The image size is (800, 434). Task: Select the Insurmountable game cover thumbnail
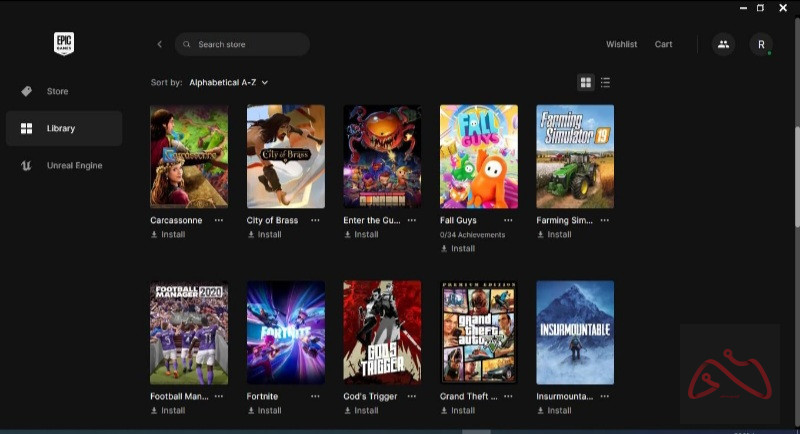click(575, 332)
